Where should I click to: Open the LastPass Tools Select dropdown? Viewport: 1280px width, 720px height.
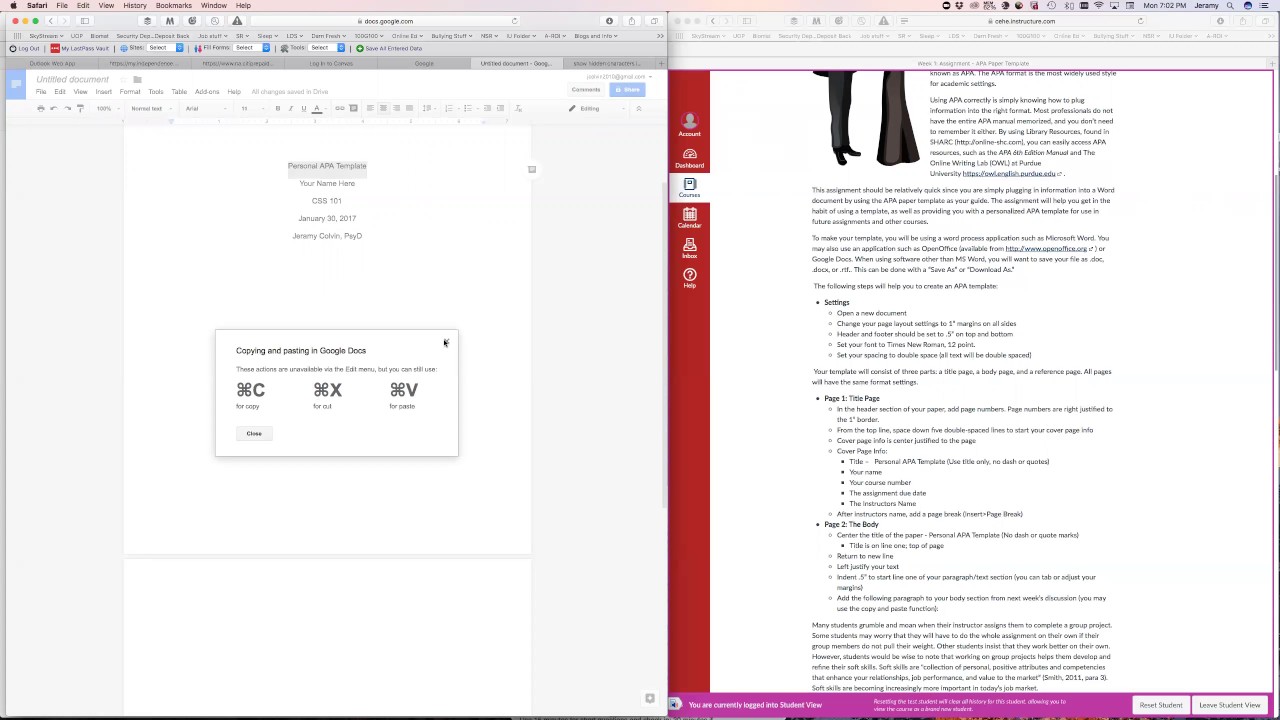click(x=326, y=48)
